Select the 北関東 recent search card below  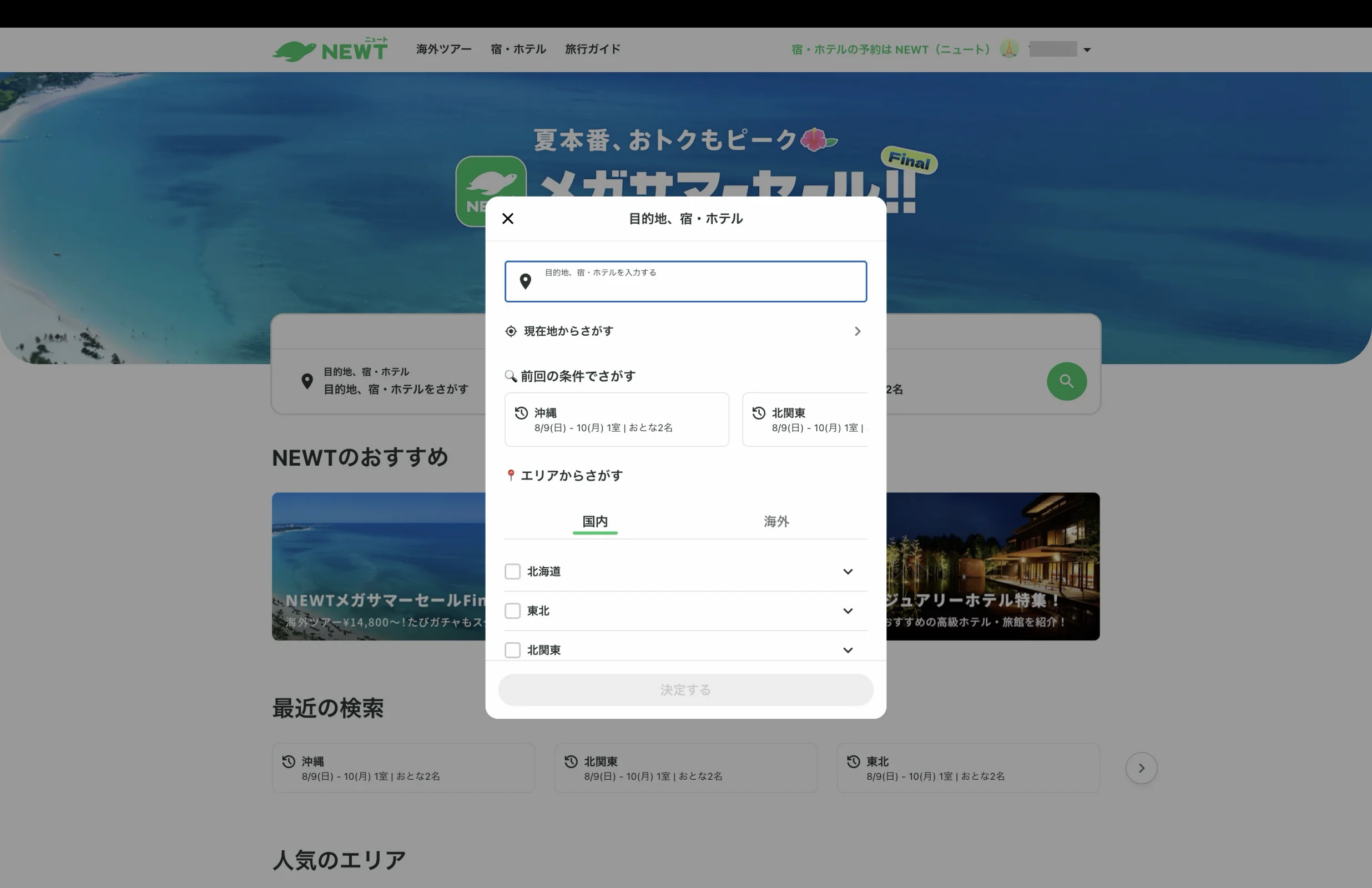686,768
